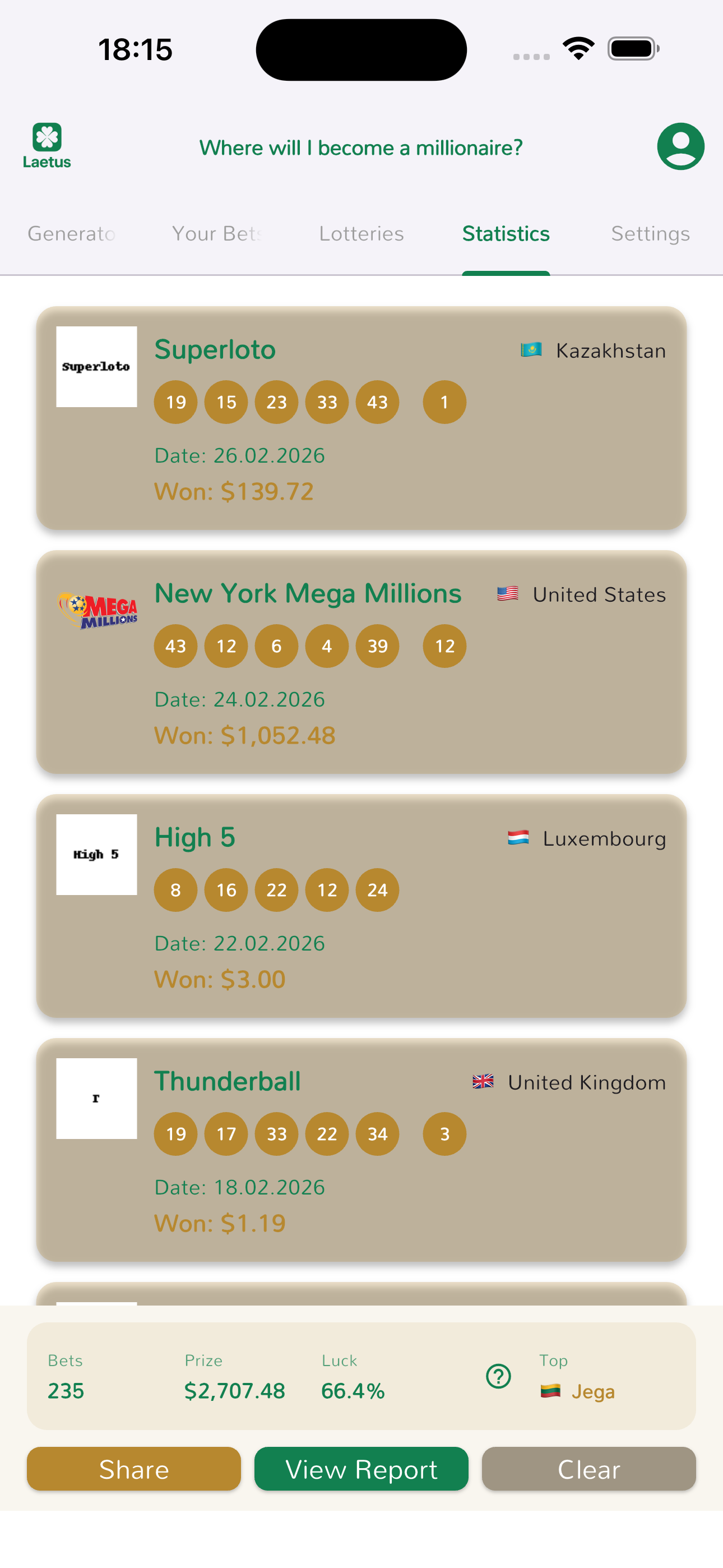The height and width of the screenshot is (1568, 723).
Task: Select the Thunderball bonus ball 3
Action: [x=444, y=1133]
